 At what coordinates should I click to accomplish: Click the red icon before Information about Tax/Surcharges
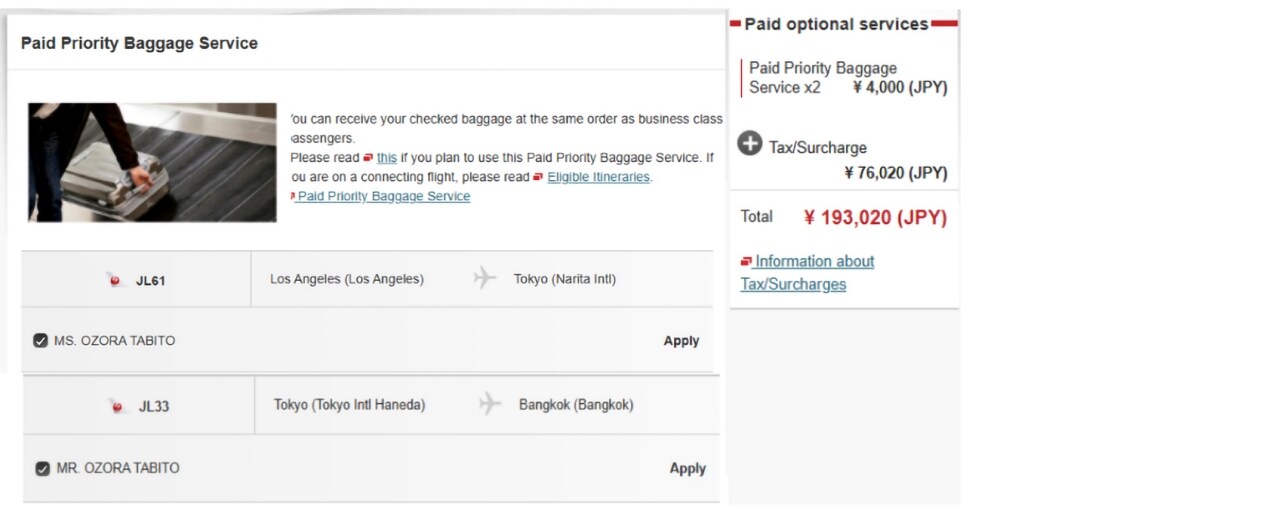[746, 262]
